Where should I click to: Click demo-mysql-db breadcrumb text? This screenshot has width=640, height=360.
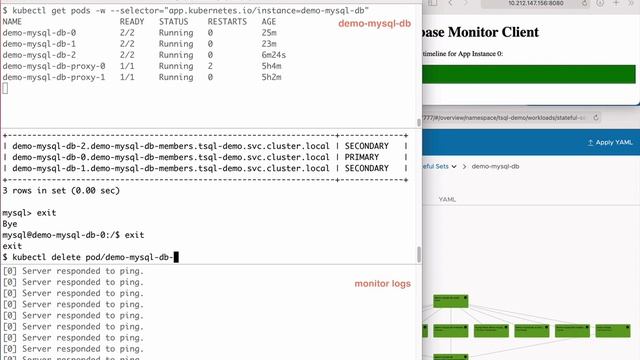[496, 167]
